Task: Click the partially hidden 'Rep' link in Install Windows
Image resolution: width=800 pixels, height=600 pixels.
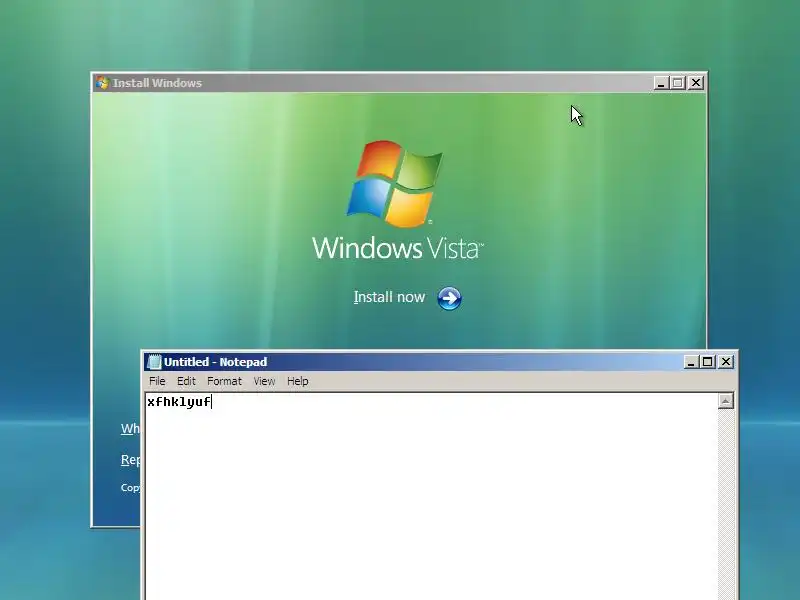Action: pos(130,460)
